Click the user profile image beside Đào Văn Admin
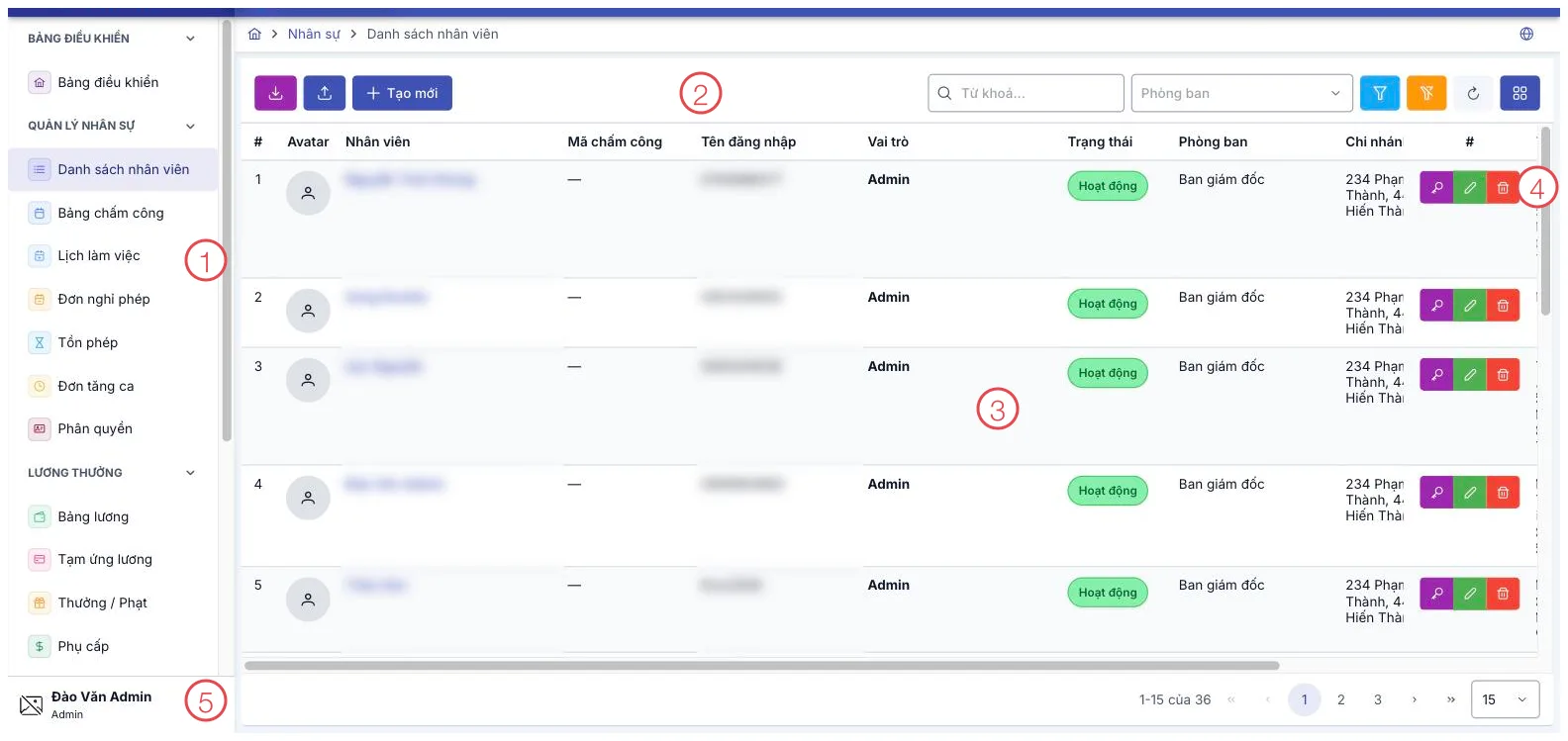The width and height of the screenshot is (1568, 741). coord(32,705)
